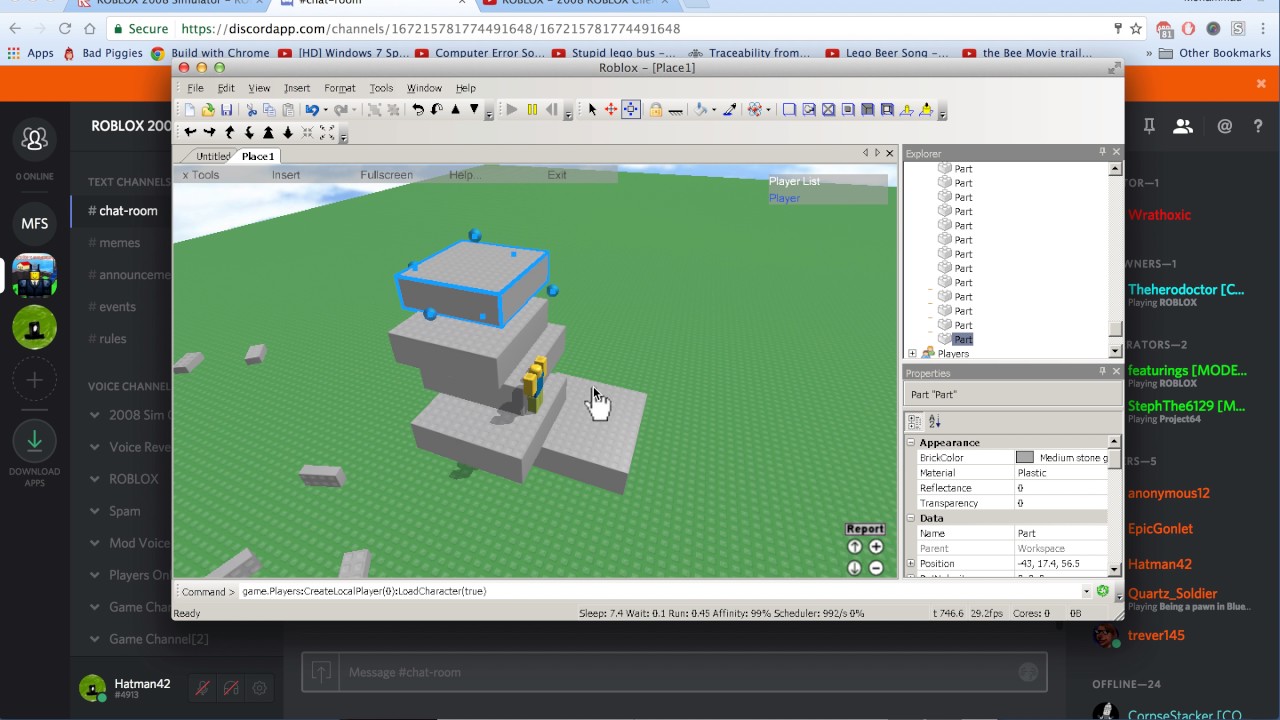This screenshot has width=1280, height=720.
Task: Select the highlighted Resize handles tool
Action: click(x=631, y=110)
